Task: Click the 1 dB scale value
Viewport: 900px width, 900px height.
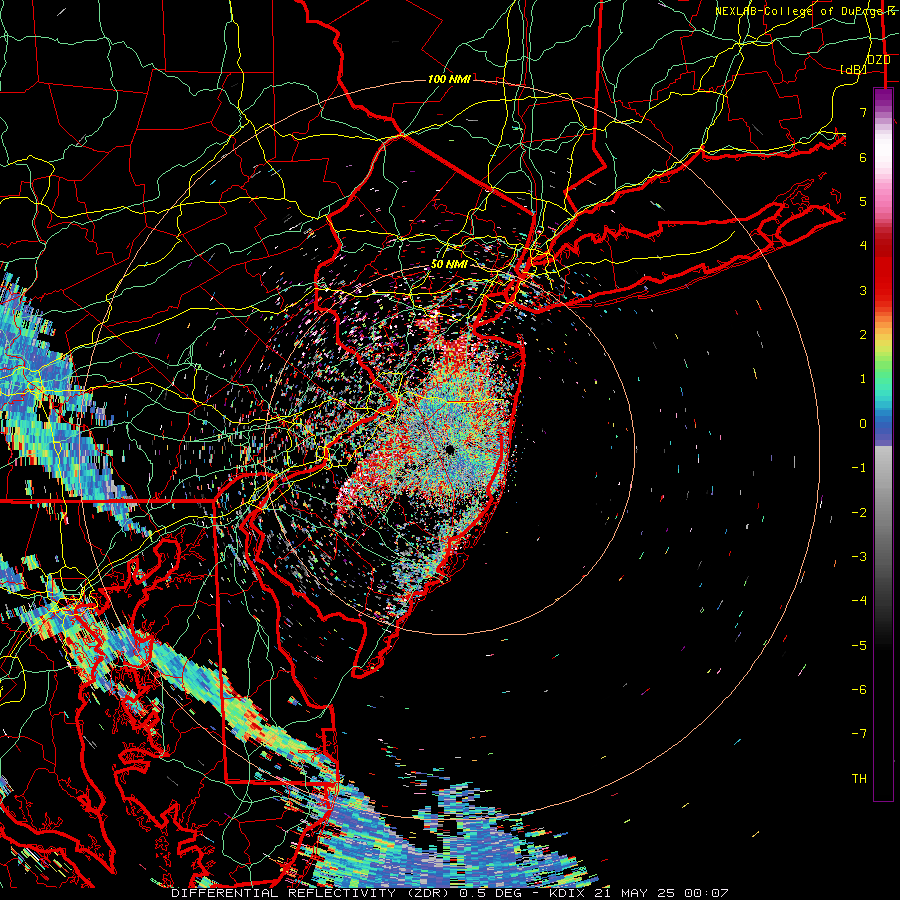Action: click(x=863, y=379)
